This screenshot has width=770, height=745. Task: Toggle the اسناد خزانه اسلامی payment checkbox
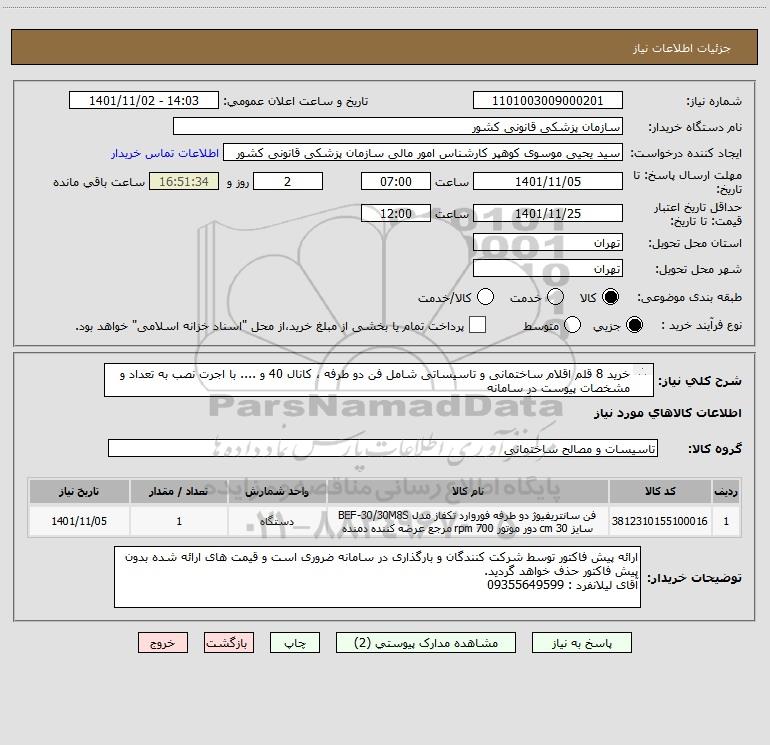pos(477,325)
